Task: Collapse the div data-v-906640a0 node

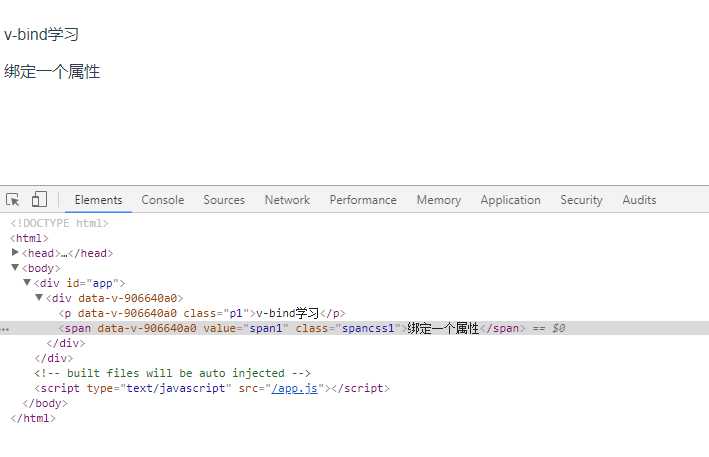Action: [x=39, y=297]
